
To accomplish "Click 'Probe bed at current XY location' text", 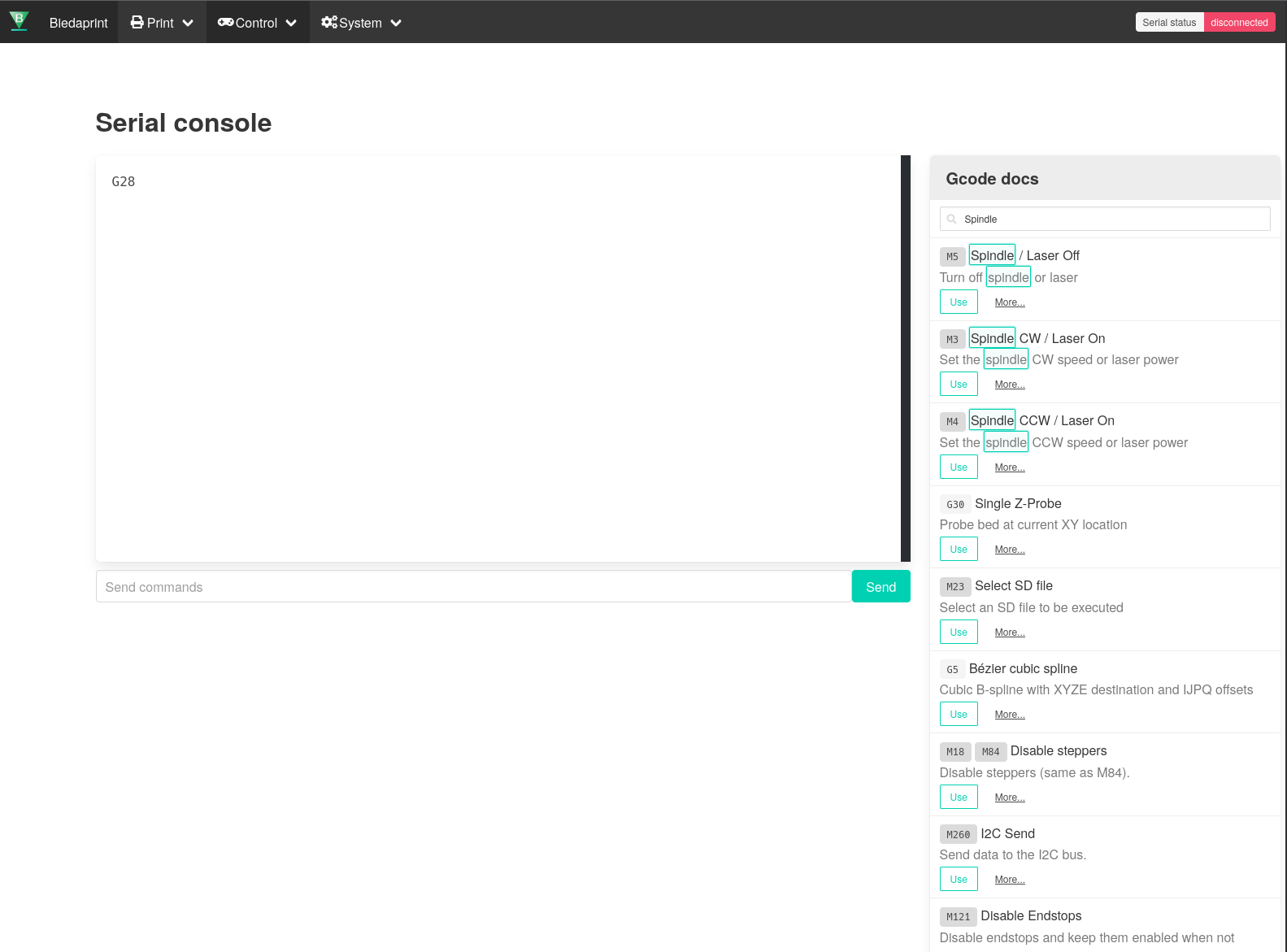I will [x=1033, y=525].
